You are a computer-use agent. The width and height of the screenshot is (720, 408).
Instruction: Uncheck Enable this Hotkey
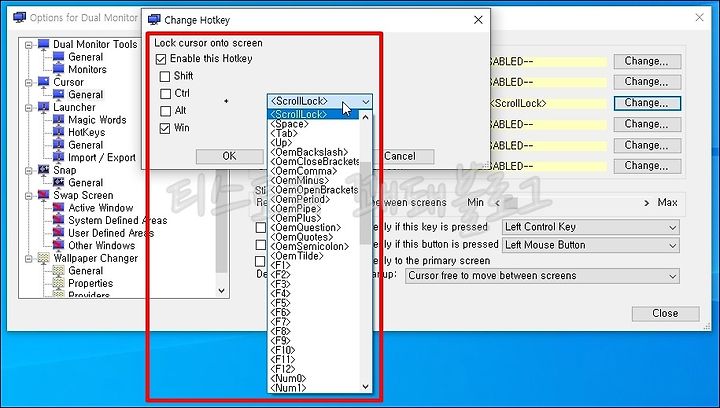[161, 59]
